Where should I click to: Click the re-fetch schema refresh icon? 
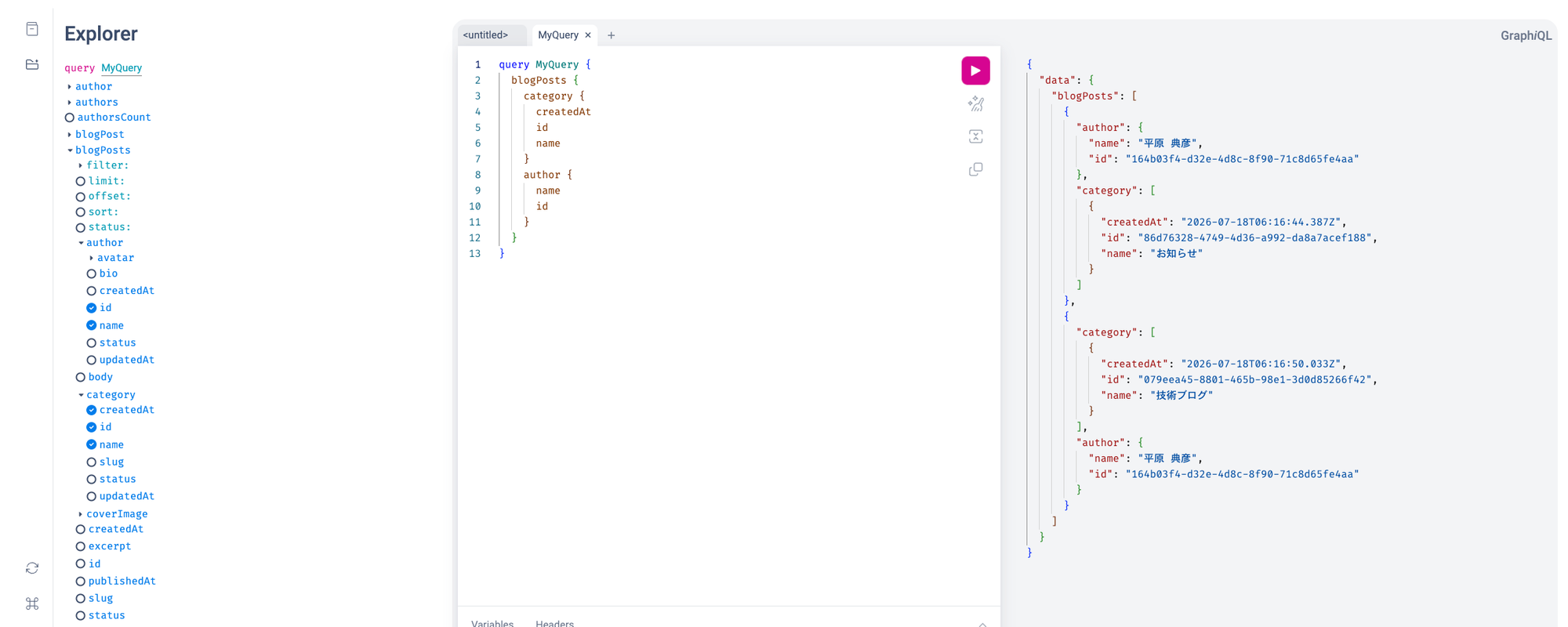[32, 568]
